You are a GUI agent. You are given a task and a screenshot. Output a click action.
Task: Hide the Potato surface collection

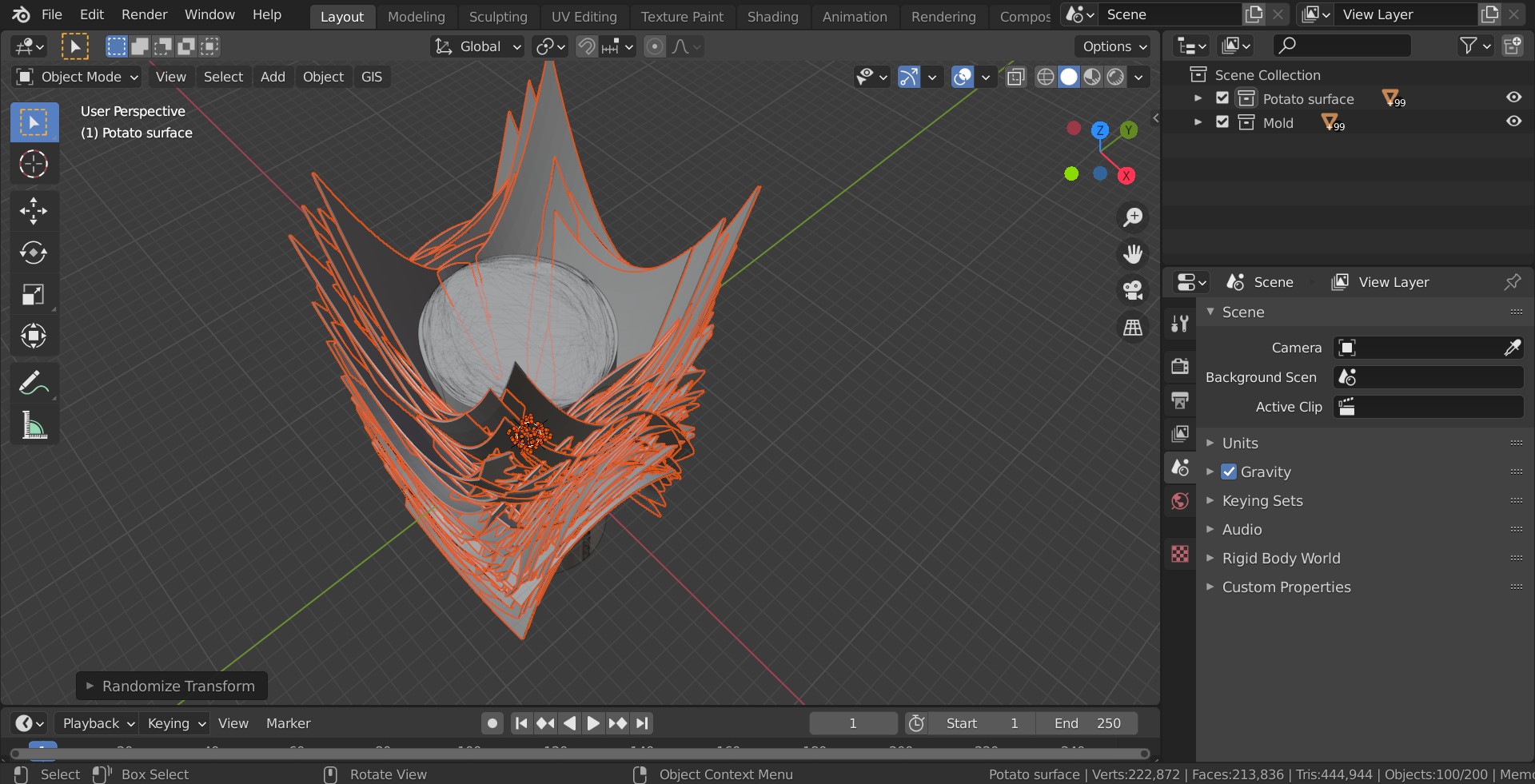pos(1513,98)
